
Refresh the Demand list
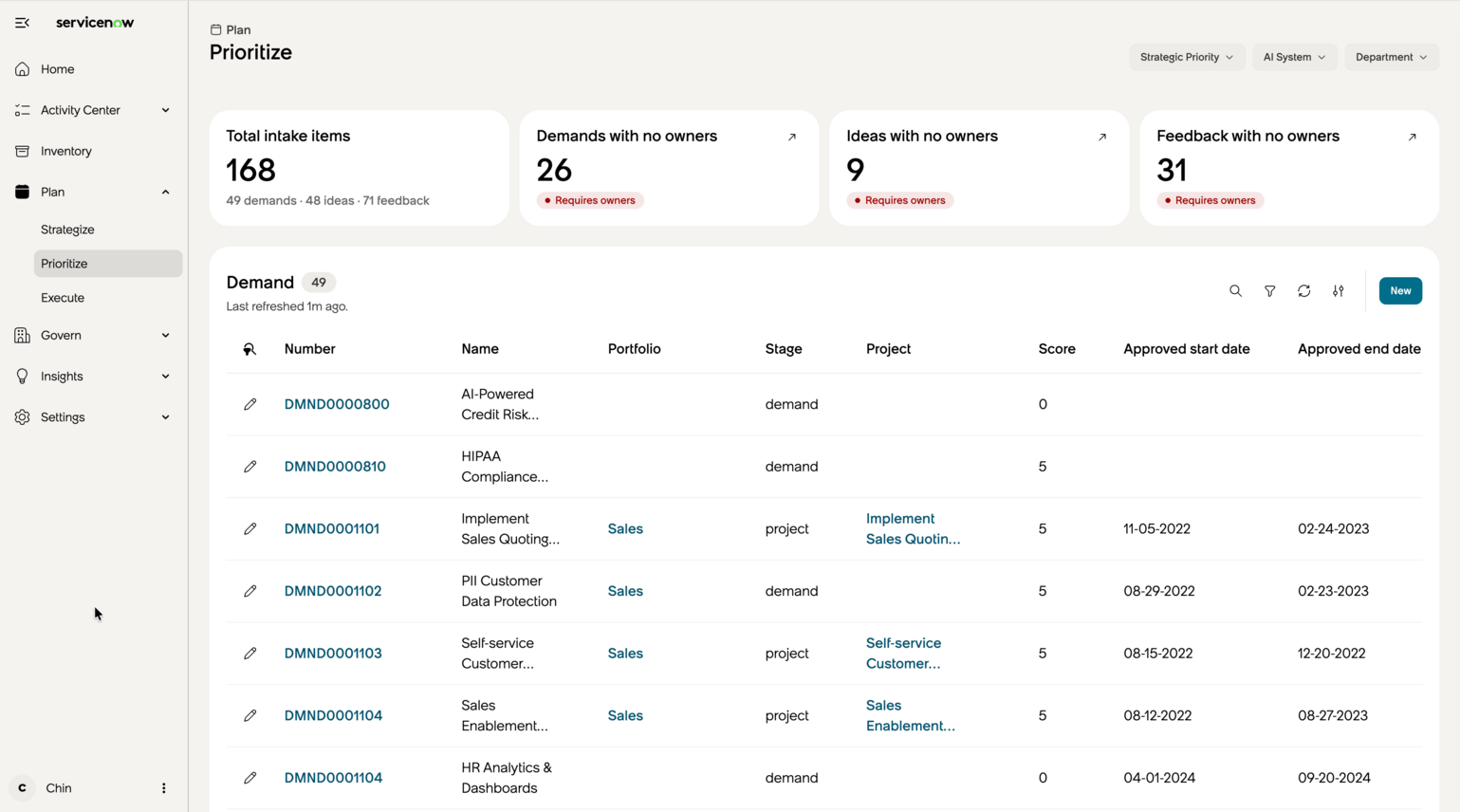click(1303, 291)
